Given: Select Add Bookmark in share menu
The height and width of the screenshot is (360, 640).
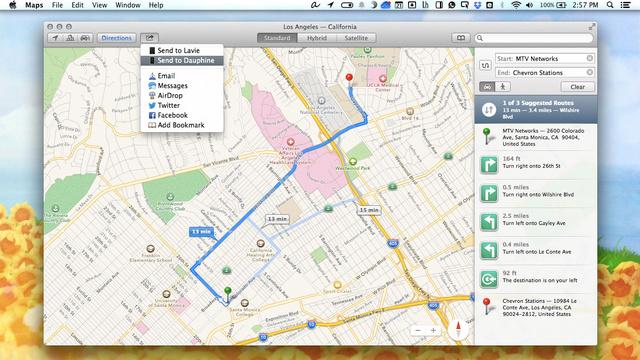Looking at the screenshot, I should tap(182, 125).
